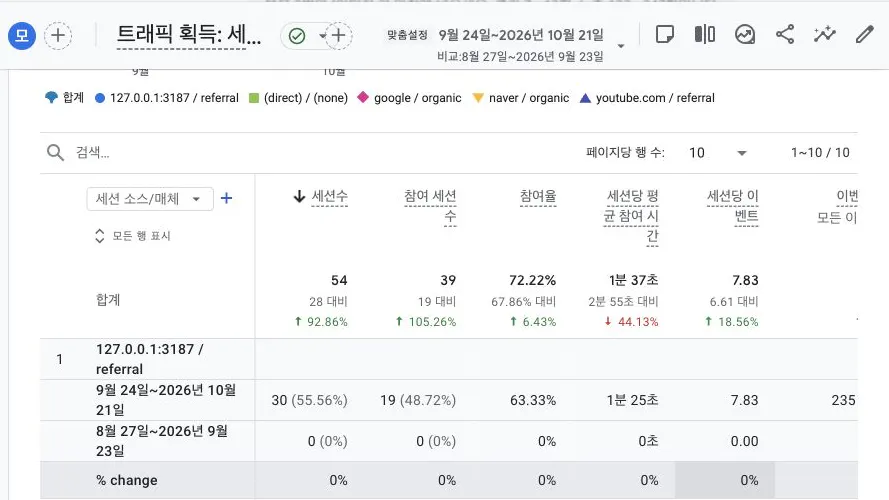Screen dimensions: 889x500
Task: Expand rows with 모든 행 표시
Action: tap(133, 236)
